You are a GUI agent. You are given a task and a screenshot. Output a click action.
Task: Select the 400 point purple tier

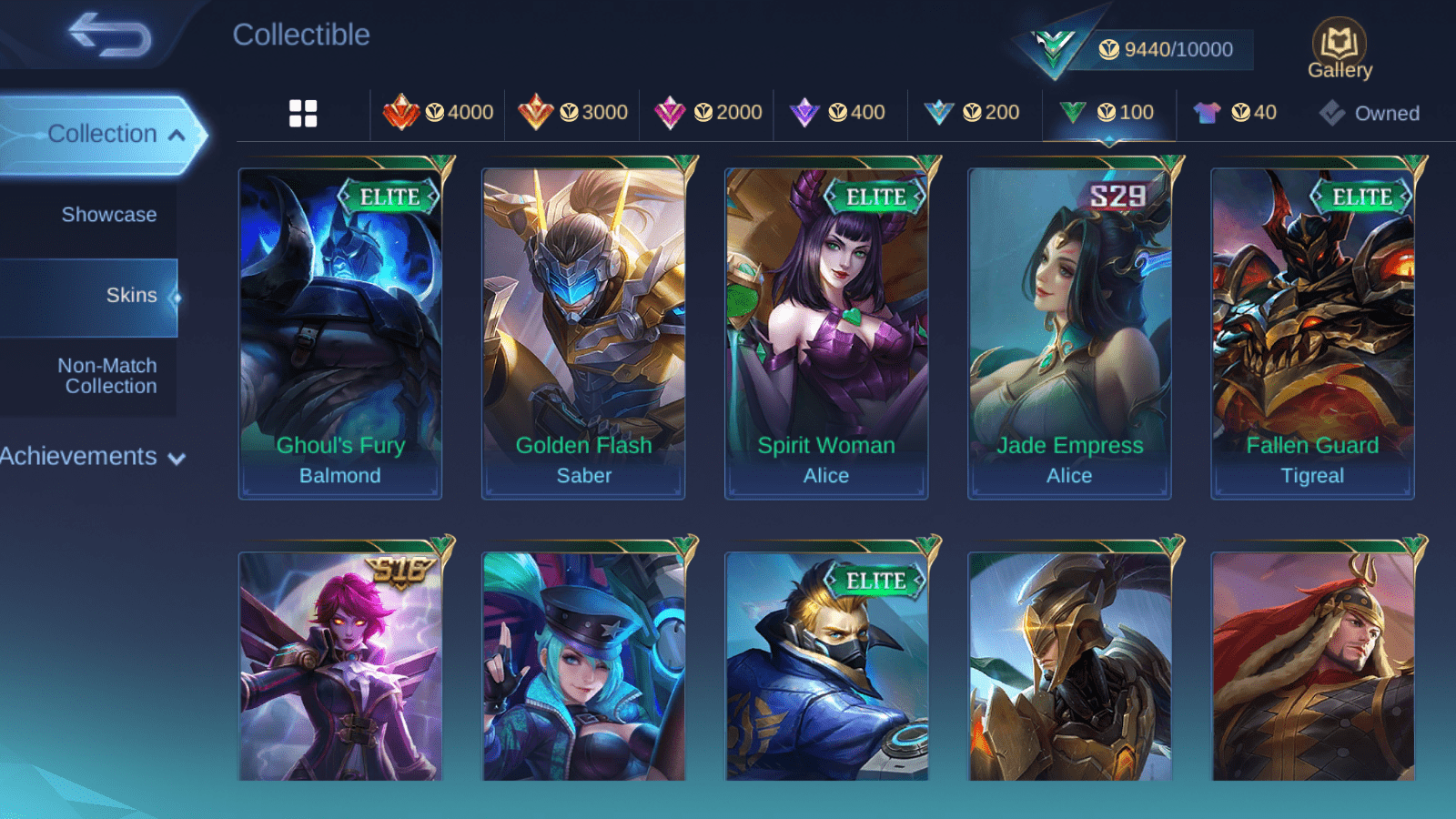pos(837,113)
